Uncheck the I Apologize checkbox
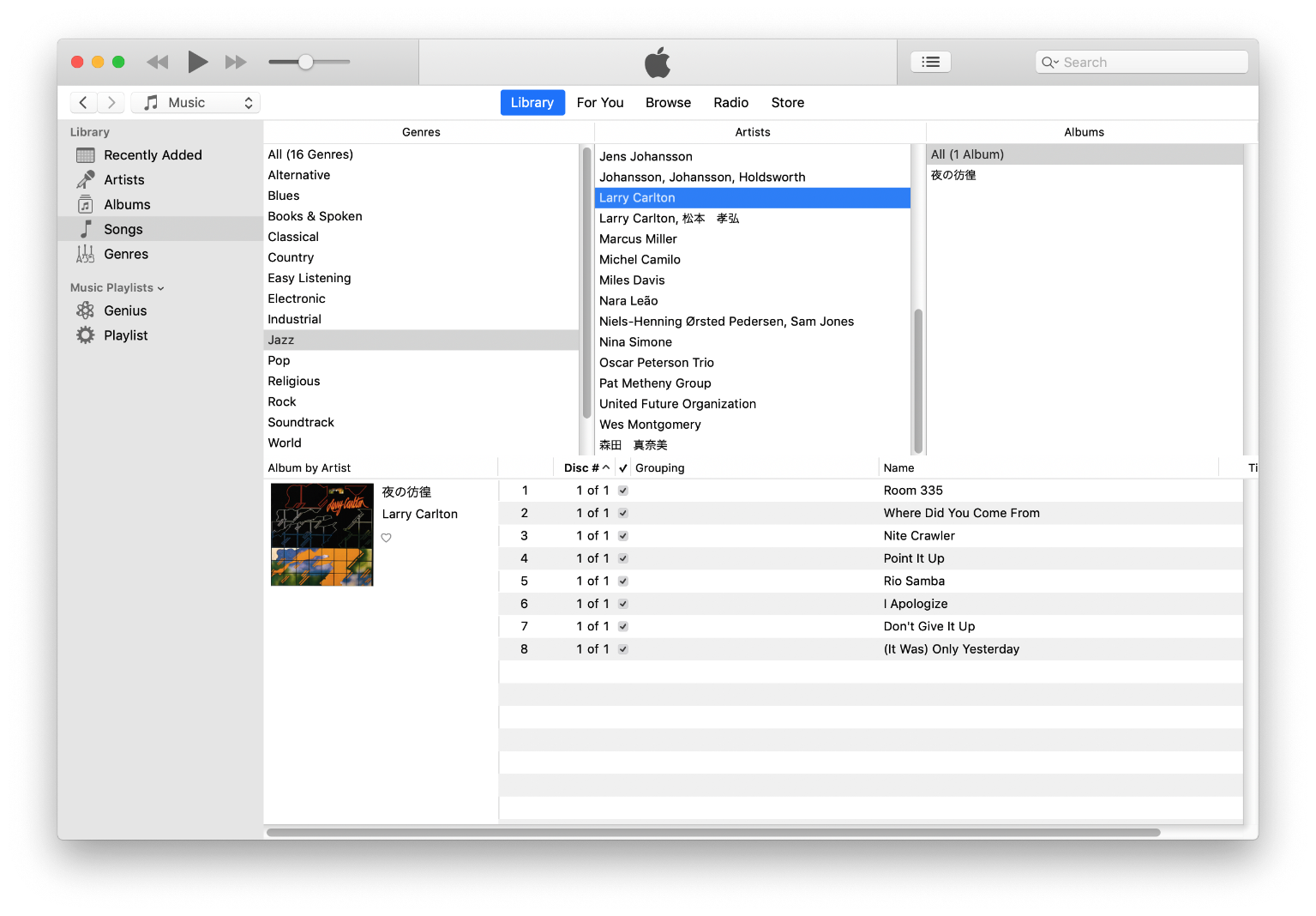The width and height of the screenshot is (1316, 916). [623, 604]
